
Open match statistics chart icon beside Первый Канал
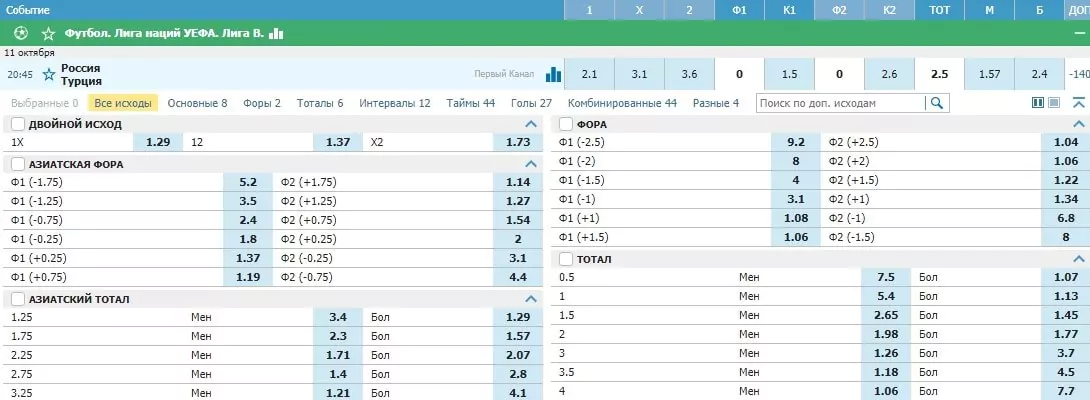tap(553, 74)
